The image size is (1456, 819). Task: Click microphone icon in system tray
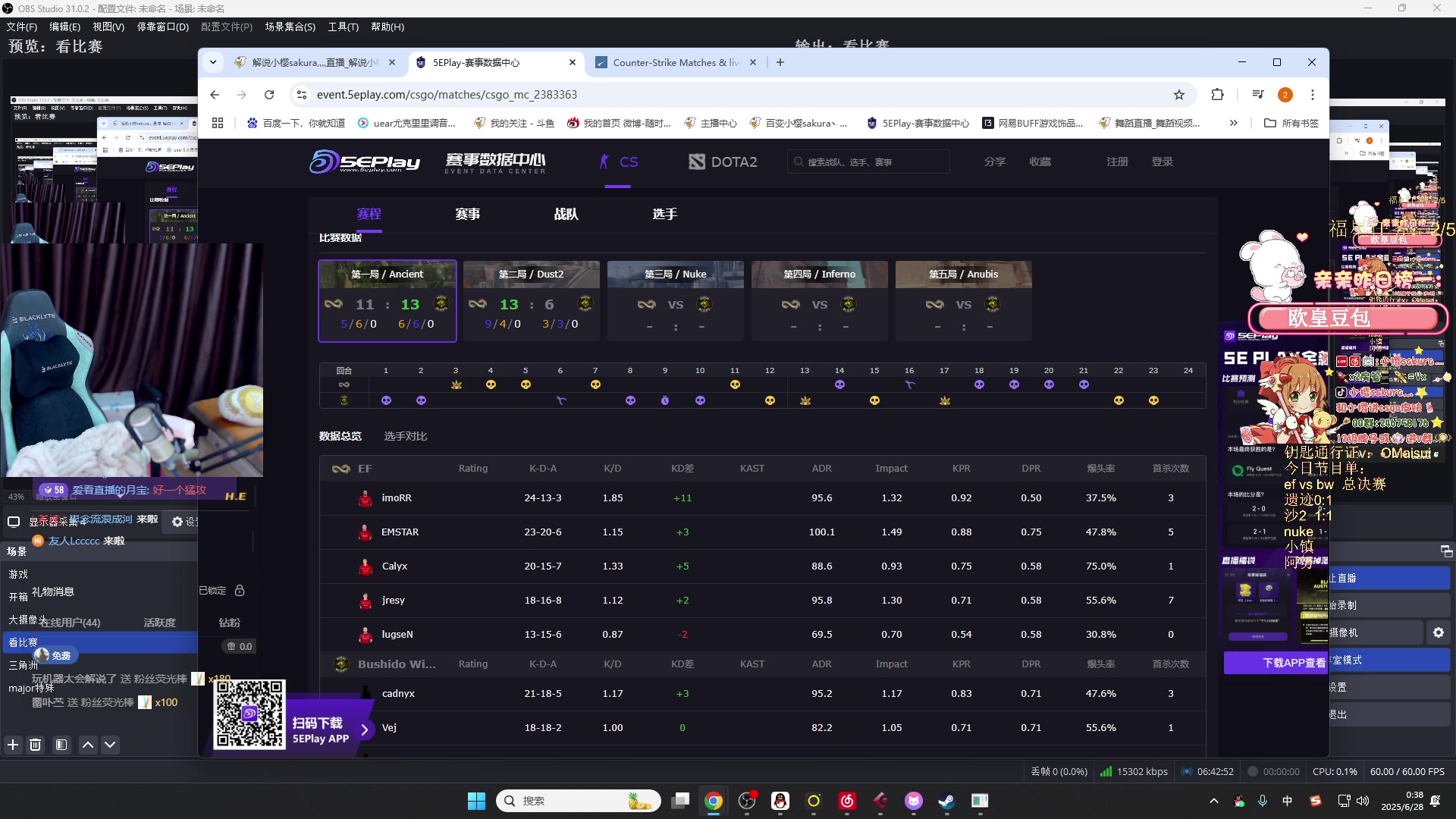(x=1263, y=801)
